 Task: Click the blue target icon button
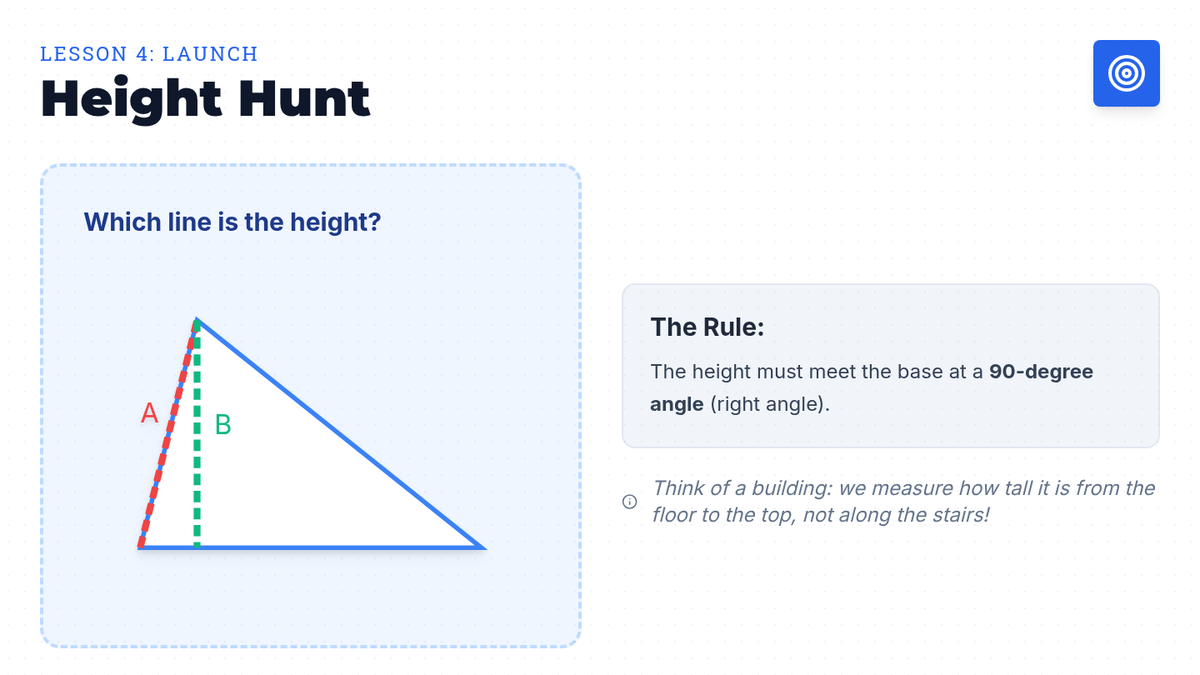click(x=1126, y=73)
